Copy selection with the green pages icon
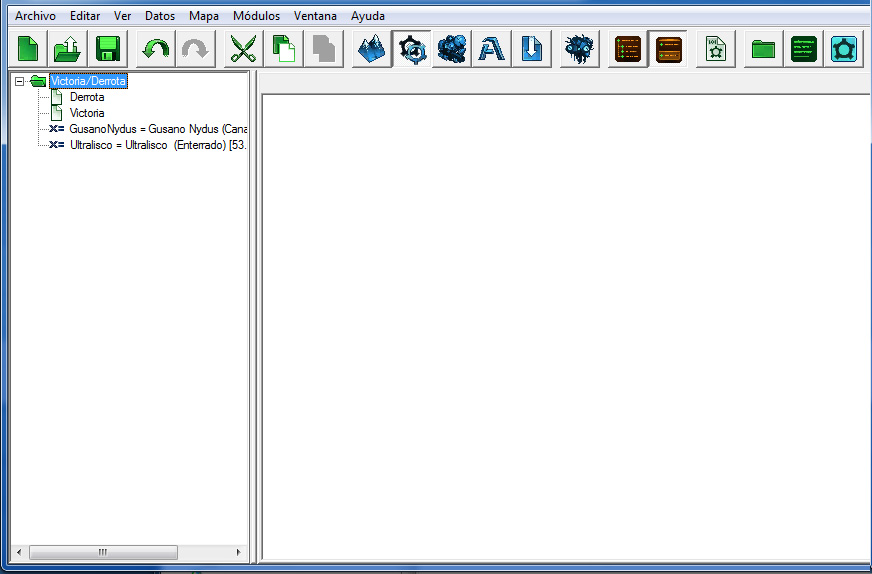 [284, 49]
